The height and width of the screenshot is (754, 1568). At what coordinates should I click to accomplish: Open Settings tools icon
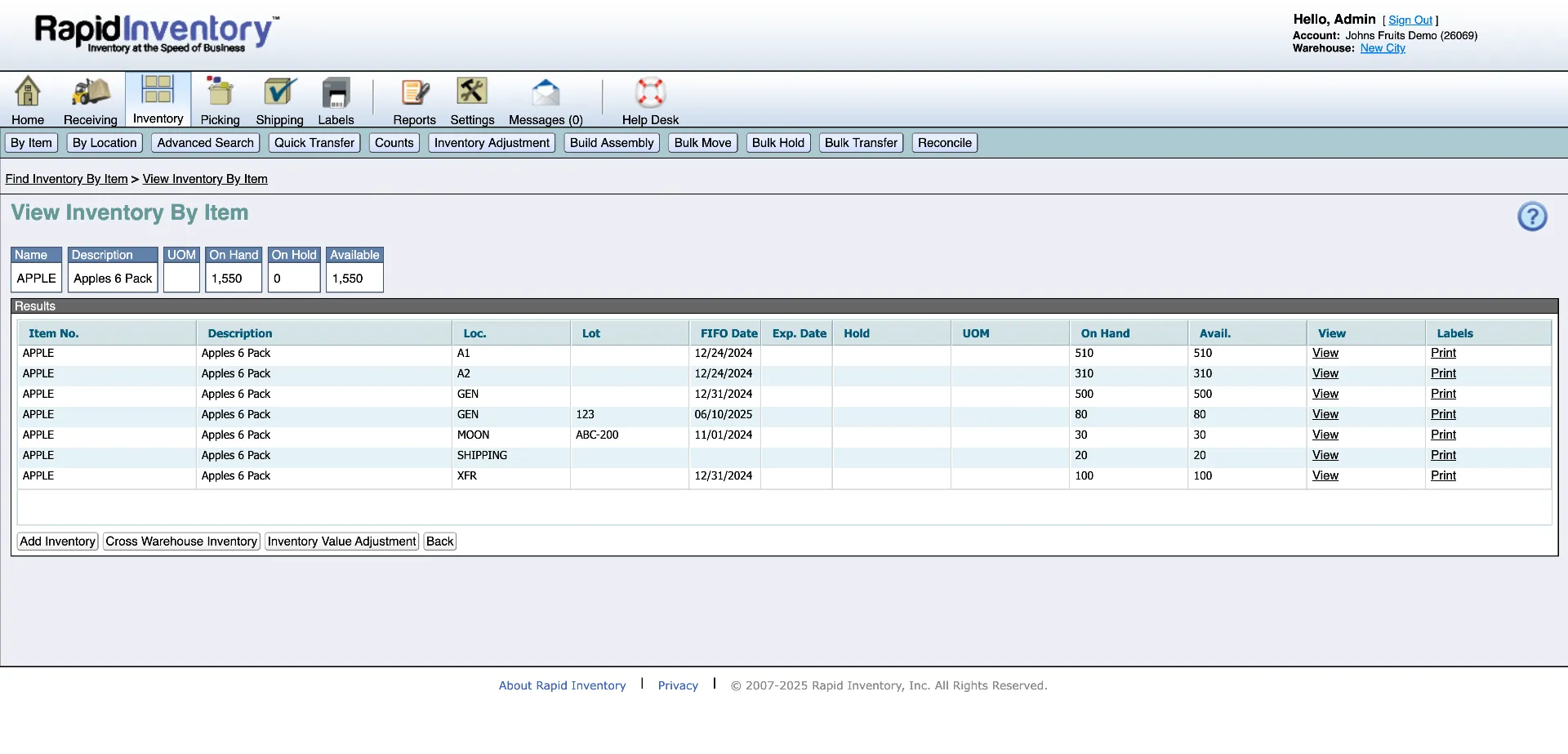pos(472,92)
